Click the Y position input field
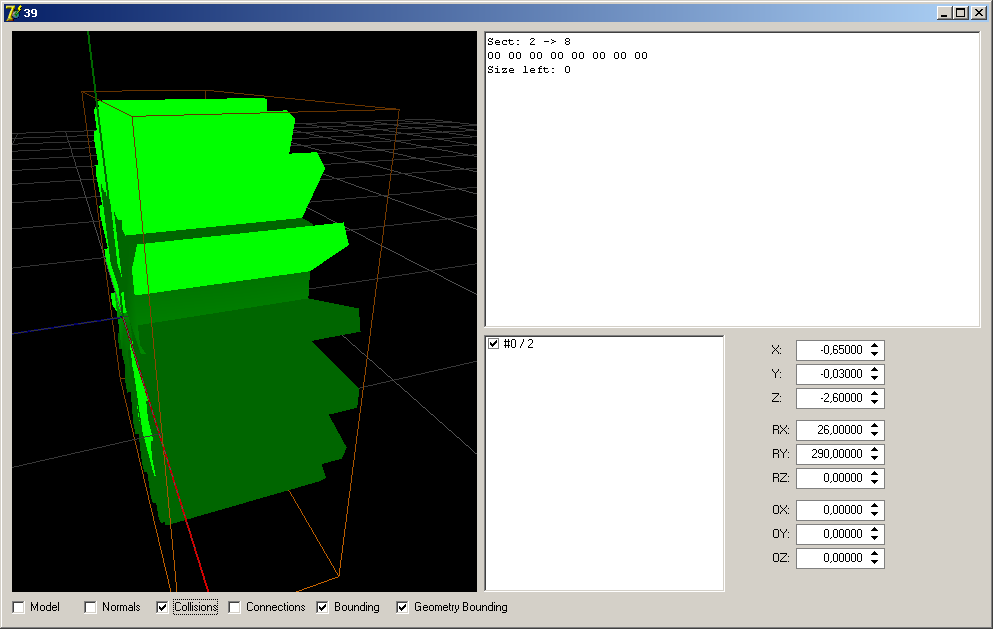The image size is (993, 629). (x=831, y=374)
